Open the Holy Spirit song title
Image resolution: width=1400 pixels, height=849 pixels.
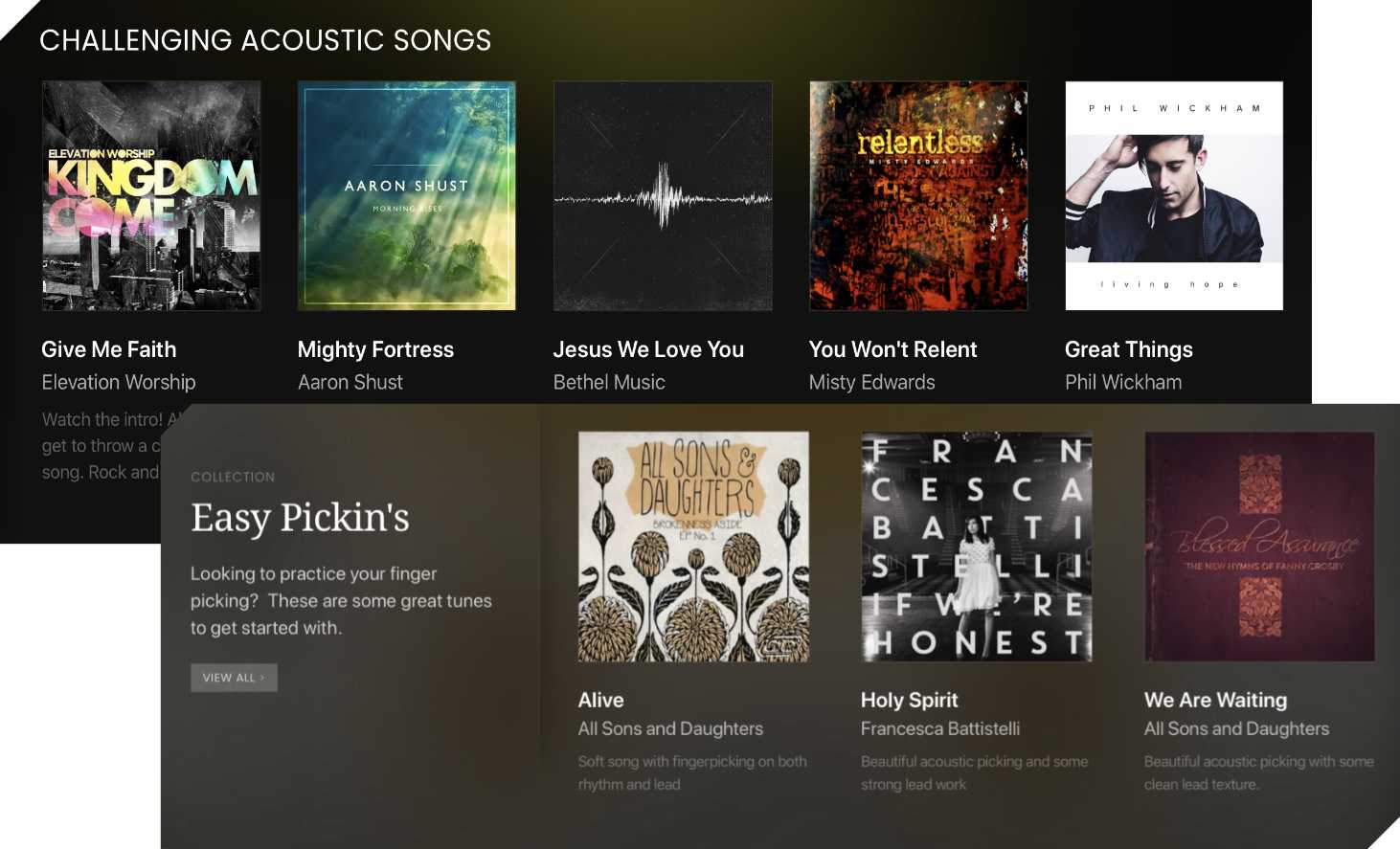coord(909,700)
